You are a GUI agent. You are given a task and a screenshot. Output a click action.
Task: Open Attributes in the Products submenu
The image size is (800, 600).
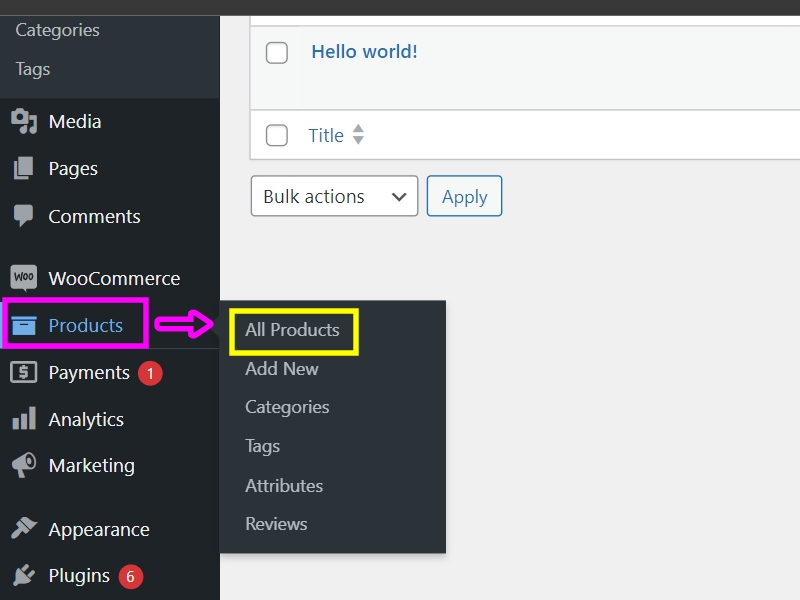tap(284, 486)
